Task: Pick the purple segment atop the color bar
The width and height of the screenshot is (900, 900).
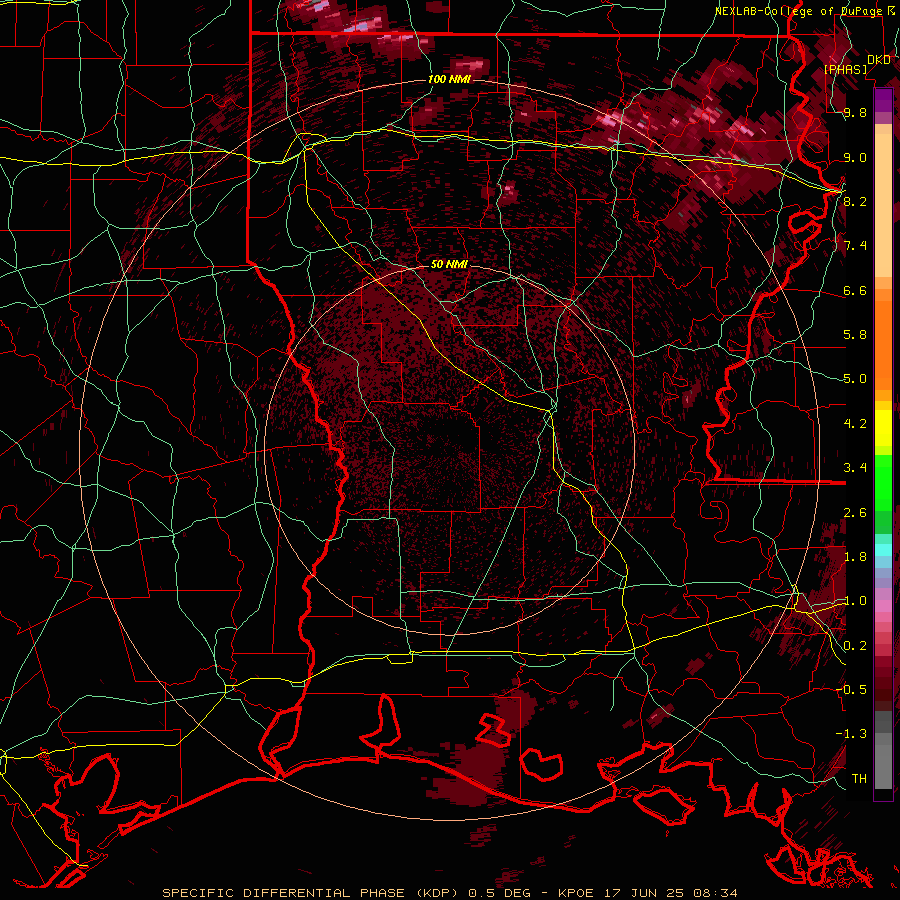Action: tap(883, 100)
